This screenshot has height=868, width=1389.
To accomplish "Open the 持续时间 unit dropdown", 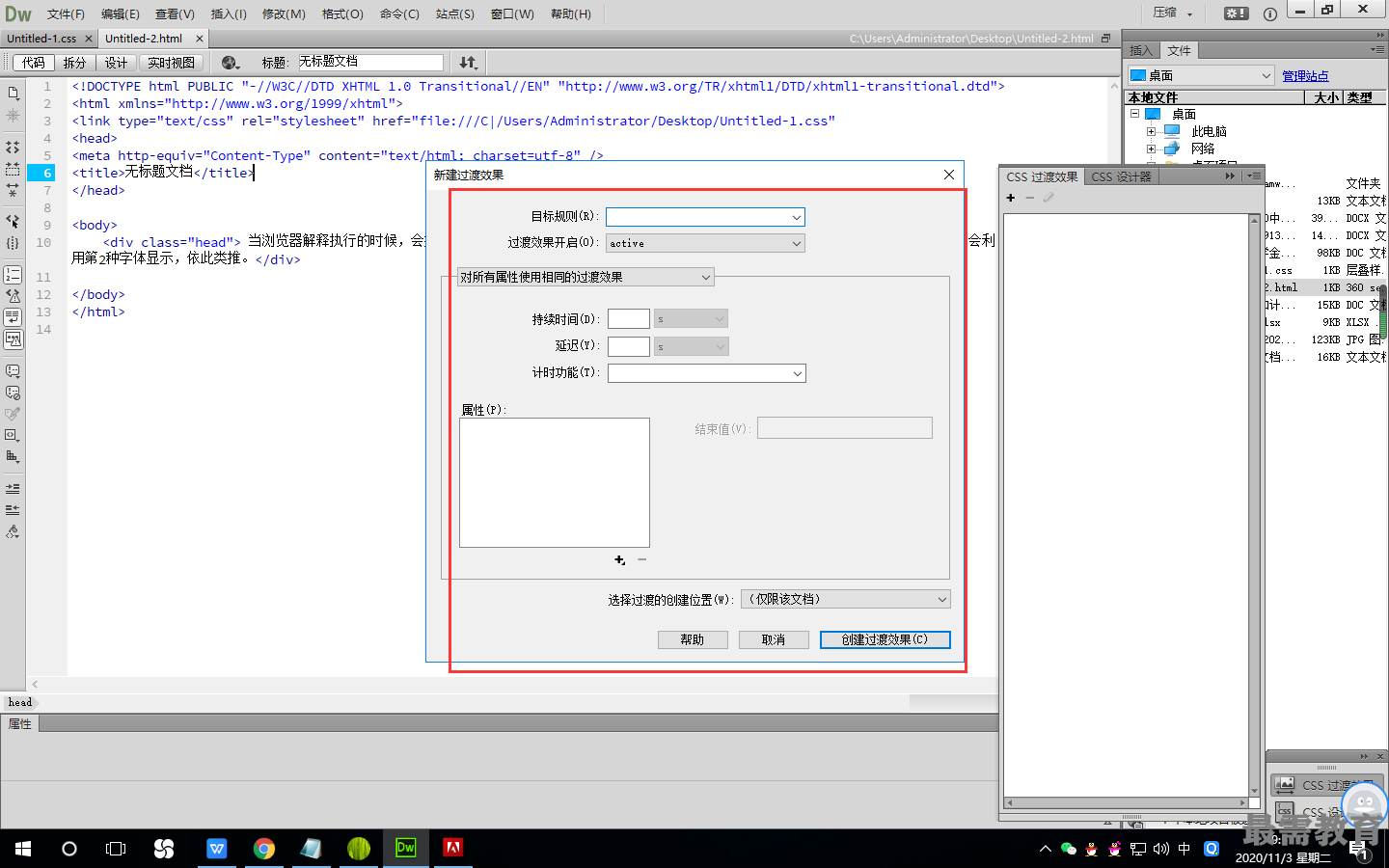I will (x=692, y=319).
